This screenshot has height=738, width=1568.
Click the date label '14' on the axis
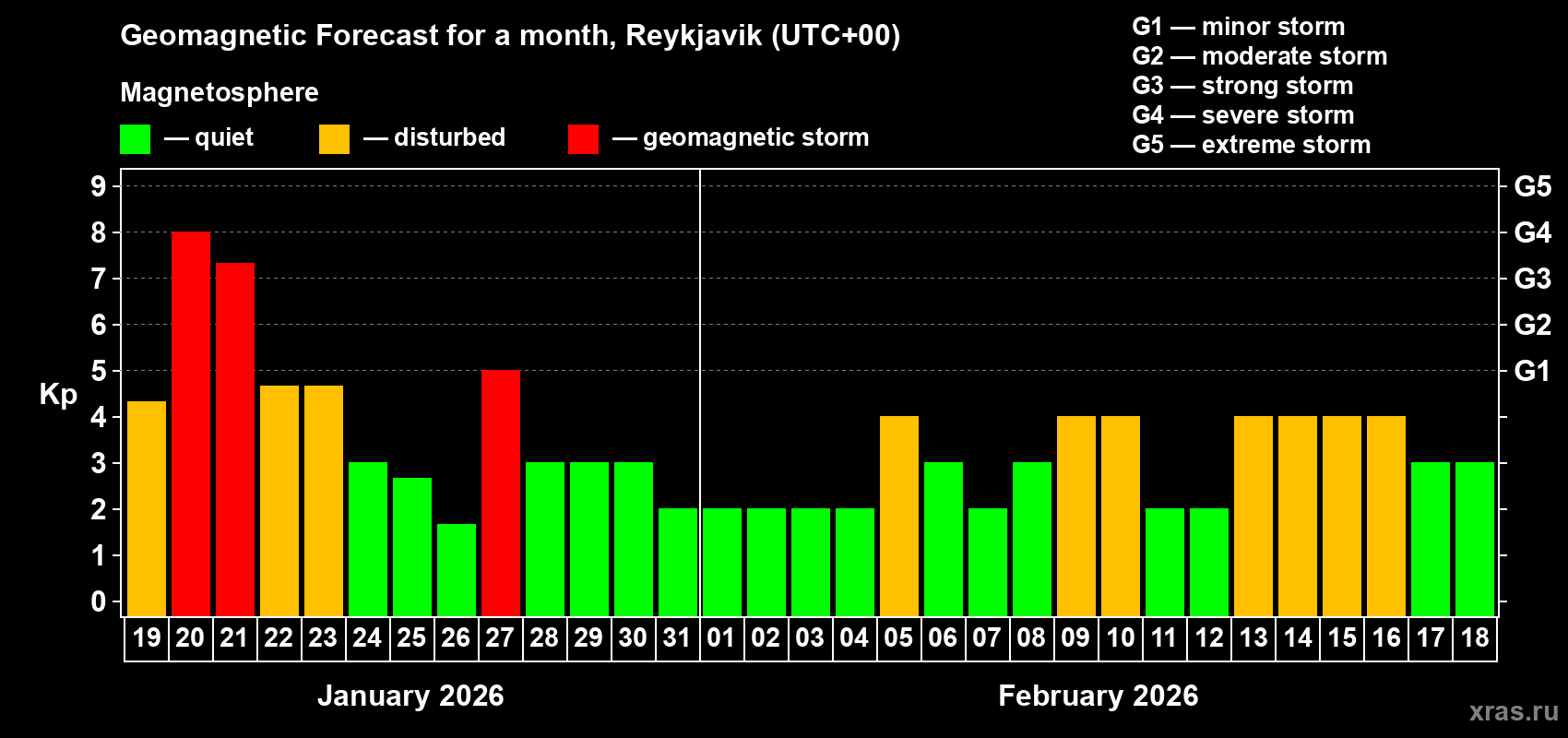(1298, 637)
